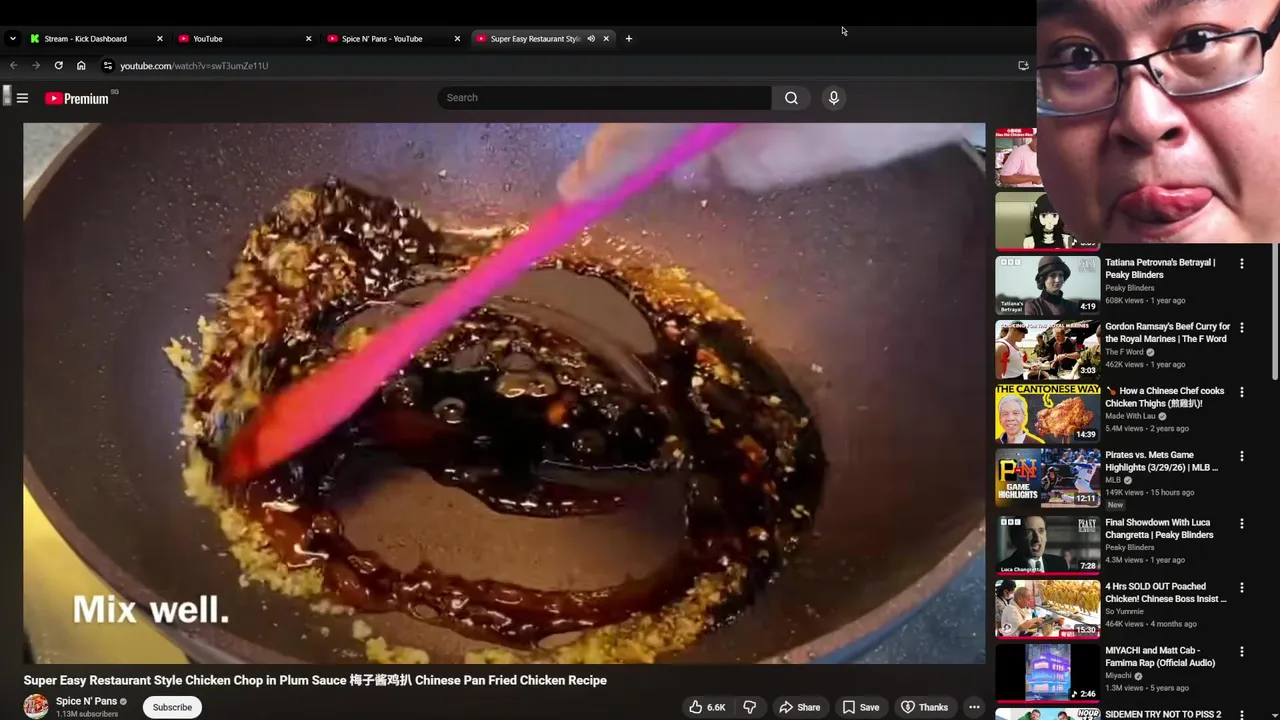The height and width of the screenshot is (720, 1280).
Task: Go back in browser history
Action: coord(13,66)
